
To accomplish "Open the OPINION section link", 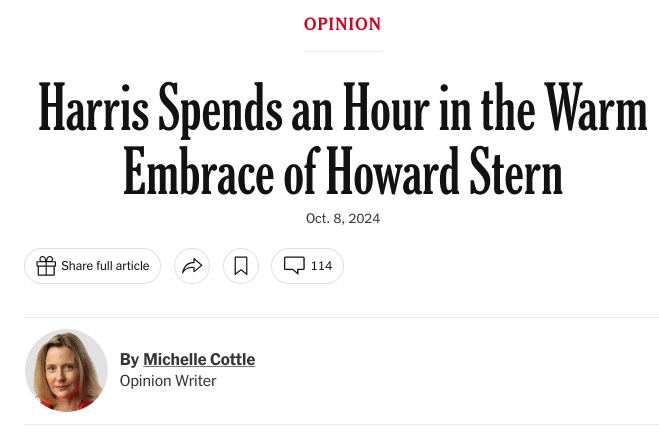I will click(x=343, y=24).
